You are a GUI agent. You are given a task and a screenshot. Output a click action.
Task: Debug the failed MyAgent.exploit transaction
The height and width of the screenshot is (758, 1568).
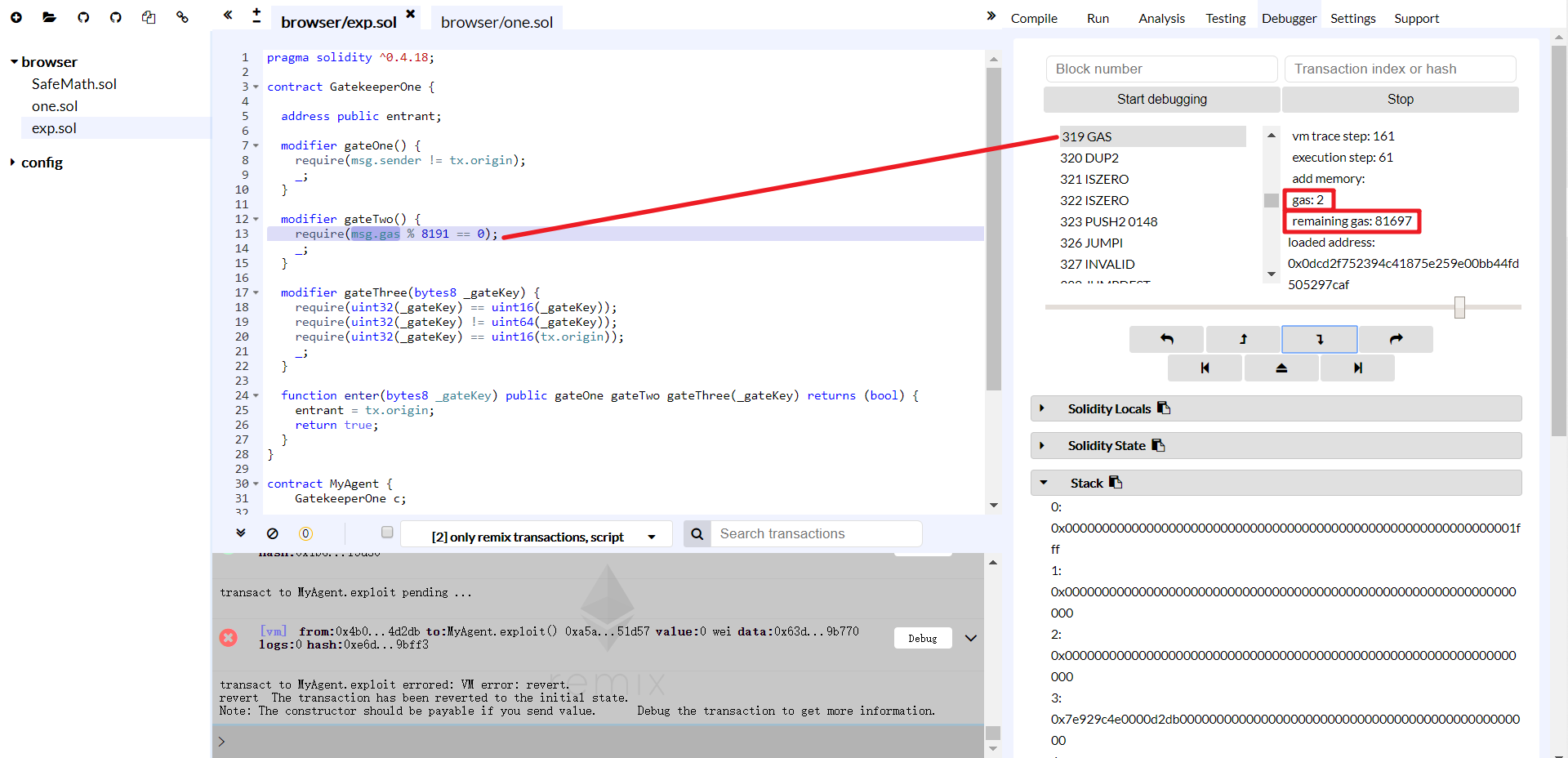[x=923, y=638]
